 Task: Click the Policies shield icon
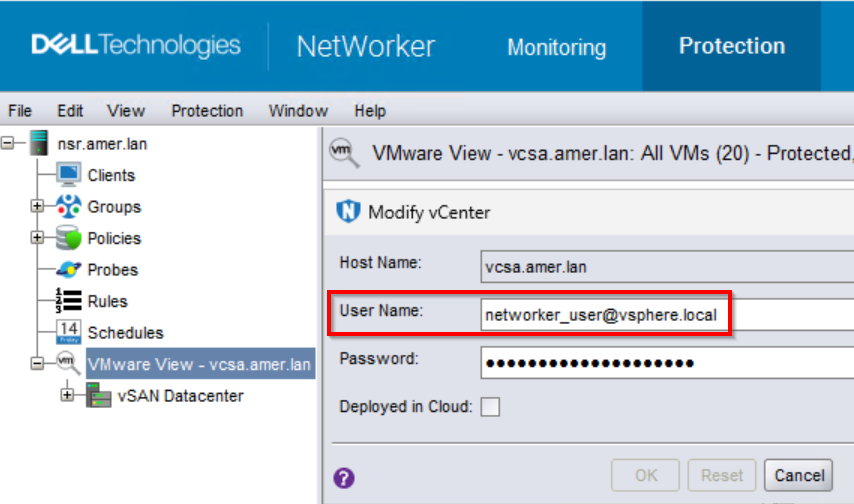click(69, 238)
